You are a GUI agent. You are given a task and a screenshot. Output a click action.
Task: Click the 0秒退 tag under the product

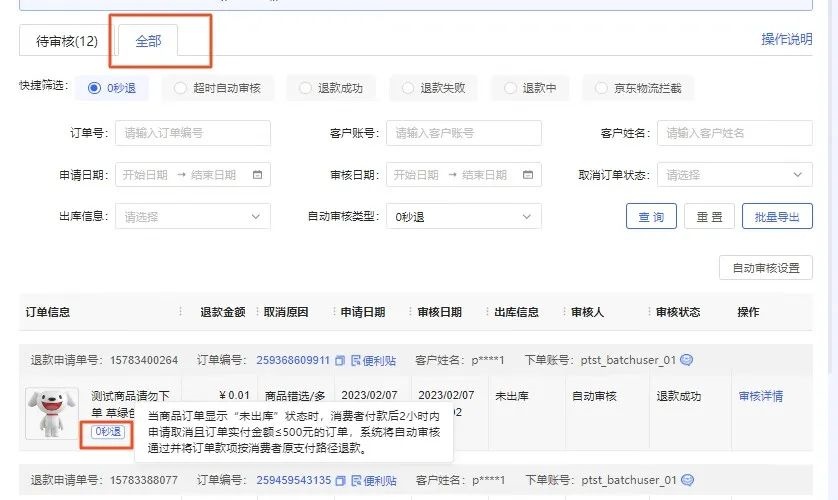click(x=108, y=431)
